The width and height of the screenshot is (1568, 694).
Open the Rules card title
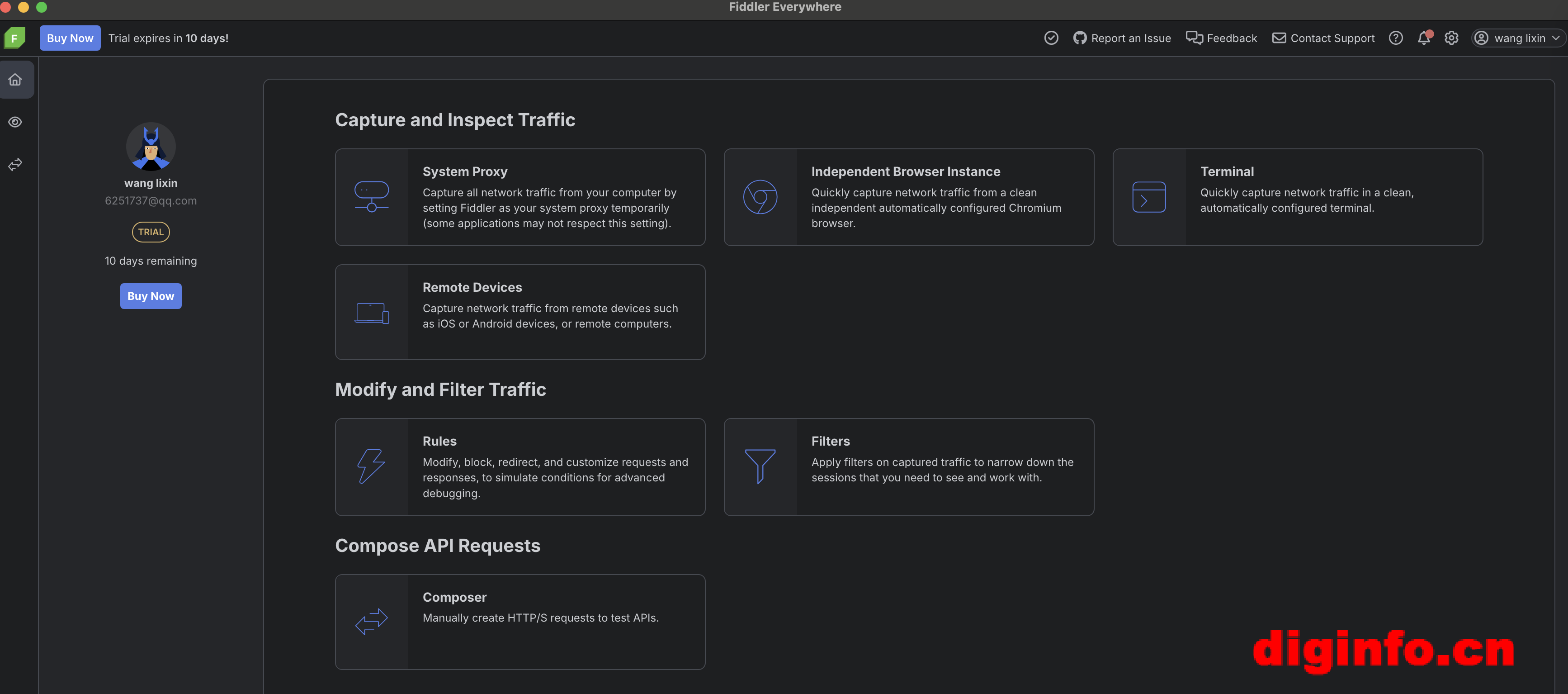439,441
